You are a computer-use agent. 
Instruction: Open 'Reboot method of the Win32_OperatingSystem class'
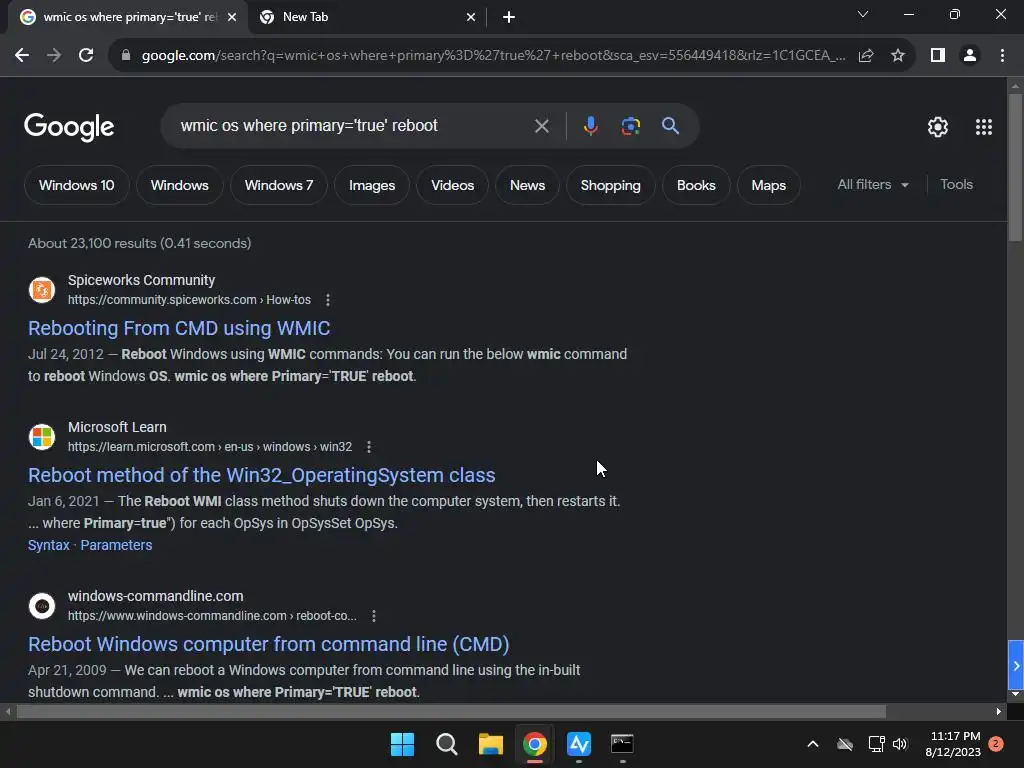(x=261, y=475)
